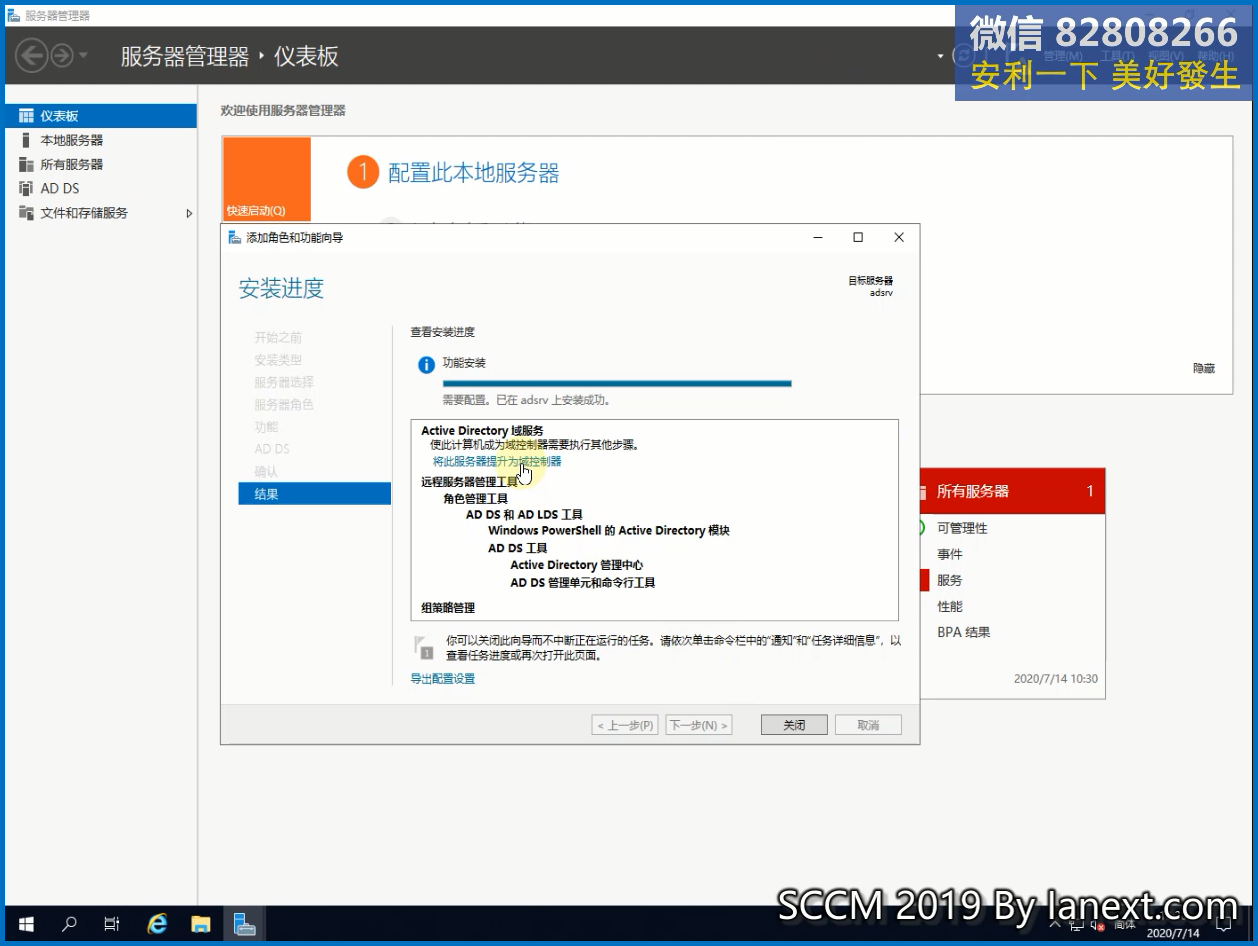This screenshot has height=946, width=1258.
Task: Open the breadcrumb dropdown arrow in the header bar
Action: click(940, 56)
